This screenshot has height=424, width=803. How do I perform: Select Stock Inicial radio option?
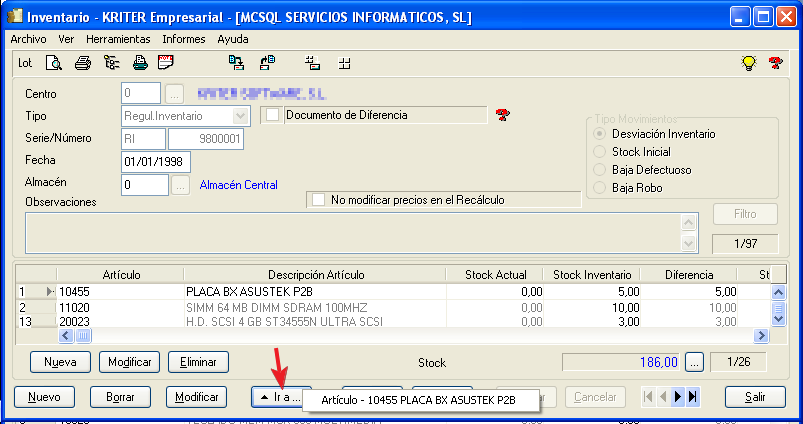(x=599, y=152)
